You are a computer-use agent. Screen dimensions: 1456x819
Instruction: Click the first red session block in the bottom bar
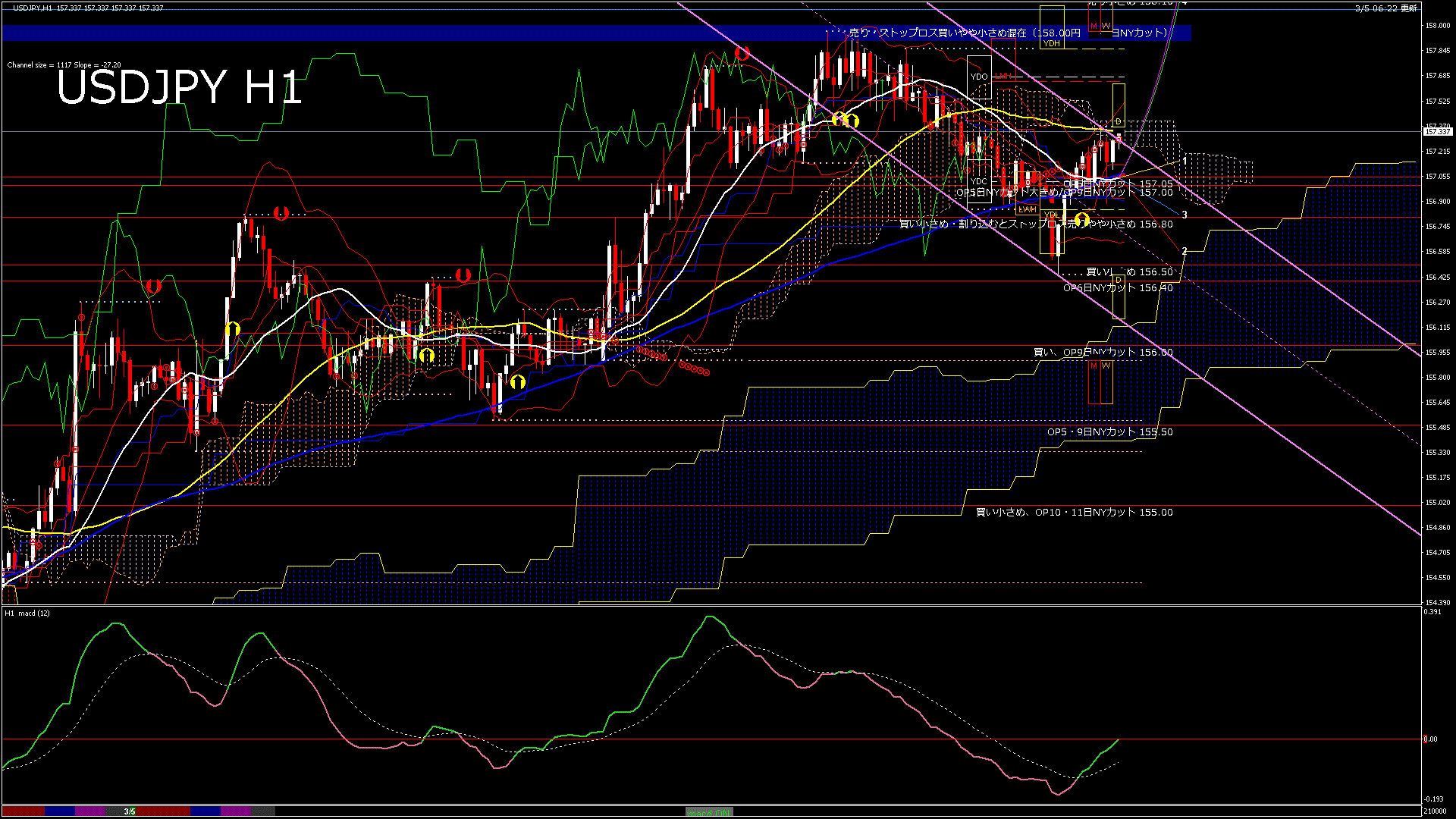pyautogui.click(x=23, y=811)
